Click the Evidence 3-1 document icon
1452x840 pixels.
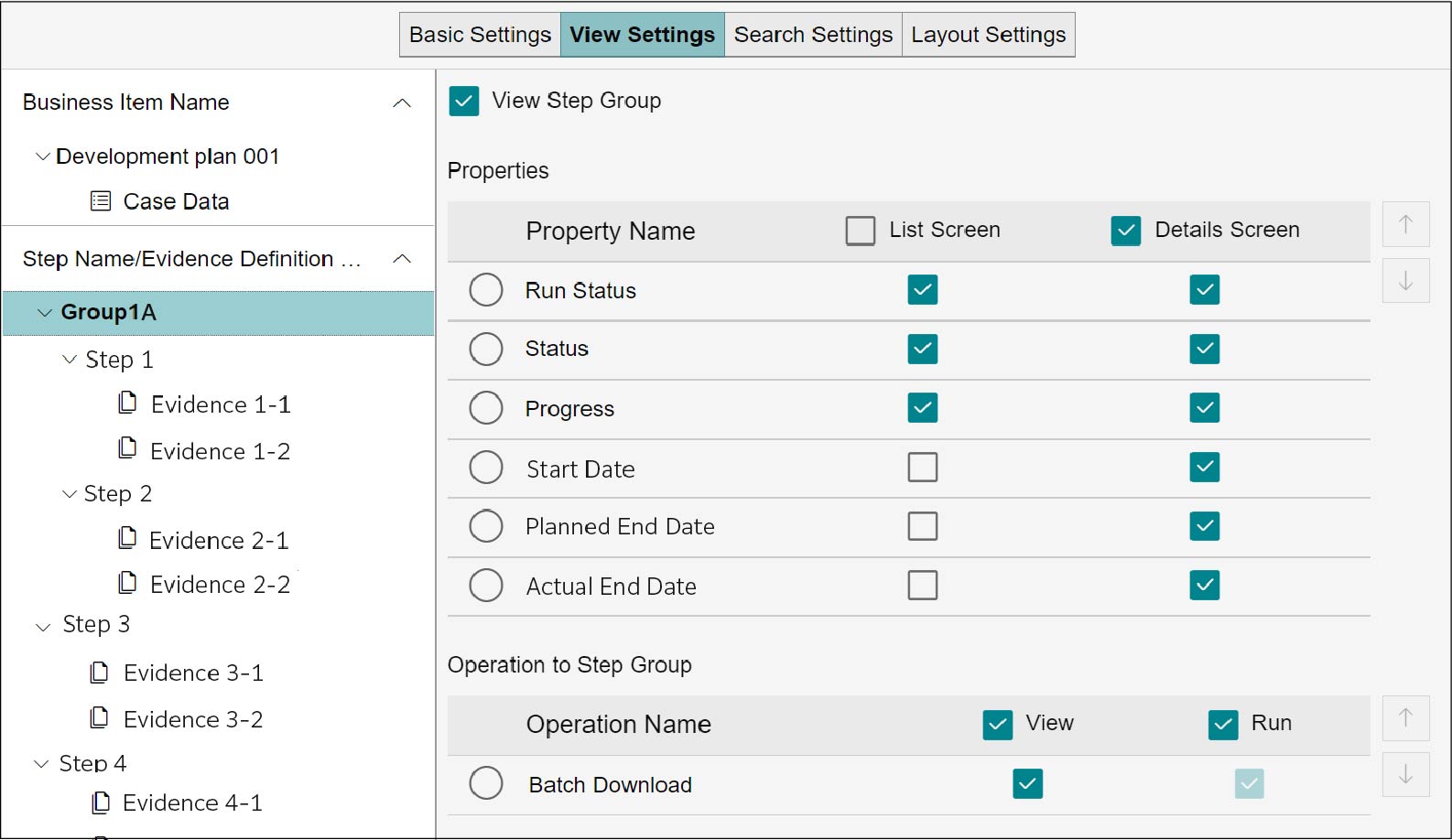100,673
